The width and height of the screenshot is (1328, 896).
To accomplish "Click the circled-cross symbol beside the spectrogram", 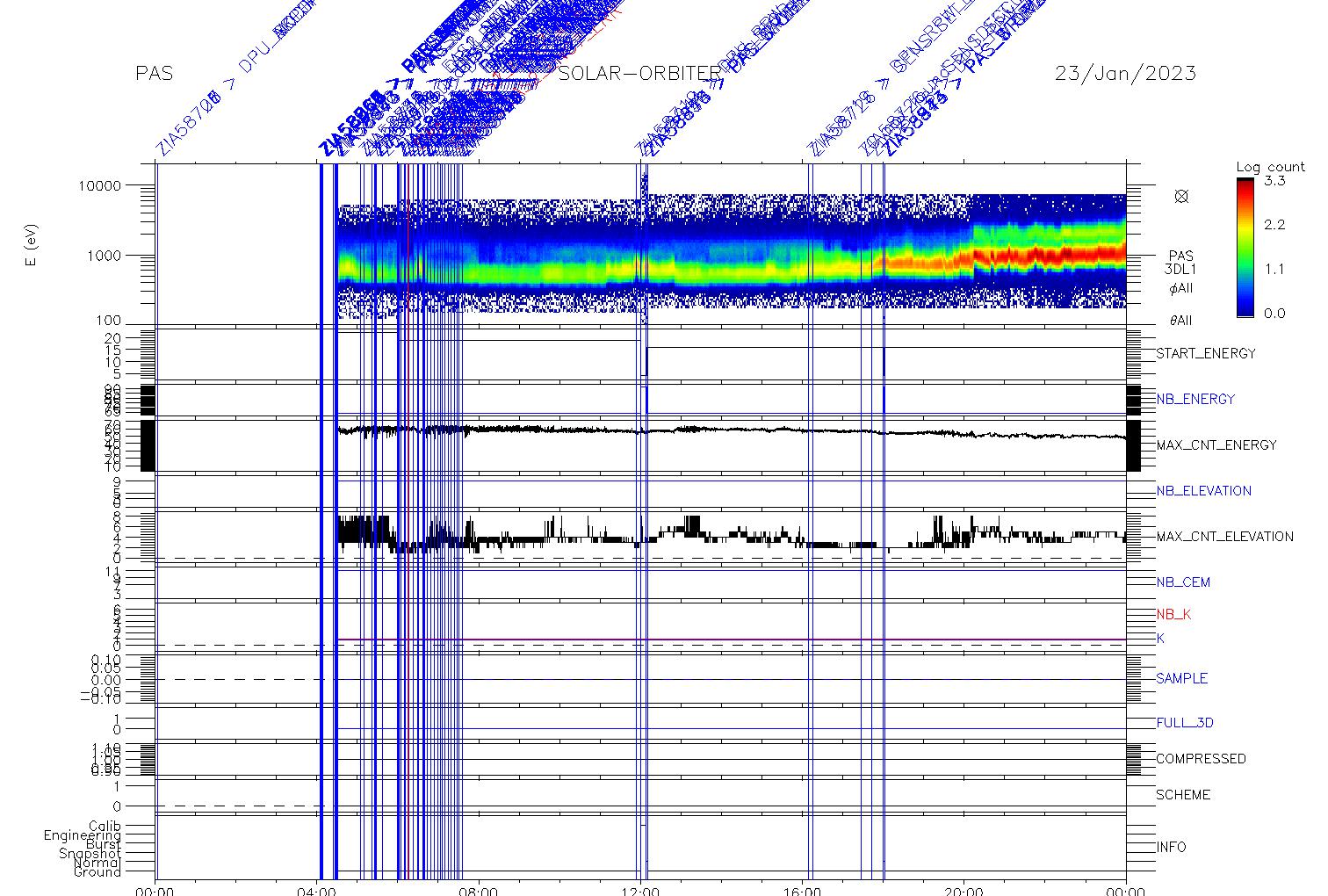I will click(1181, 196).
